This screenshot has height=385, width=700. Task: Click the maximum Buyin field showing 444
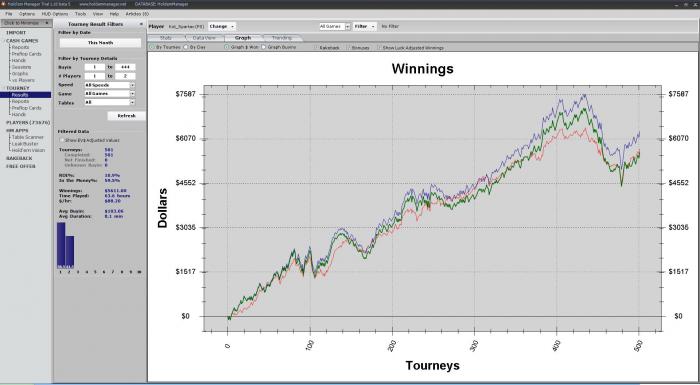point(125,67)
